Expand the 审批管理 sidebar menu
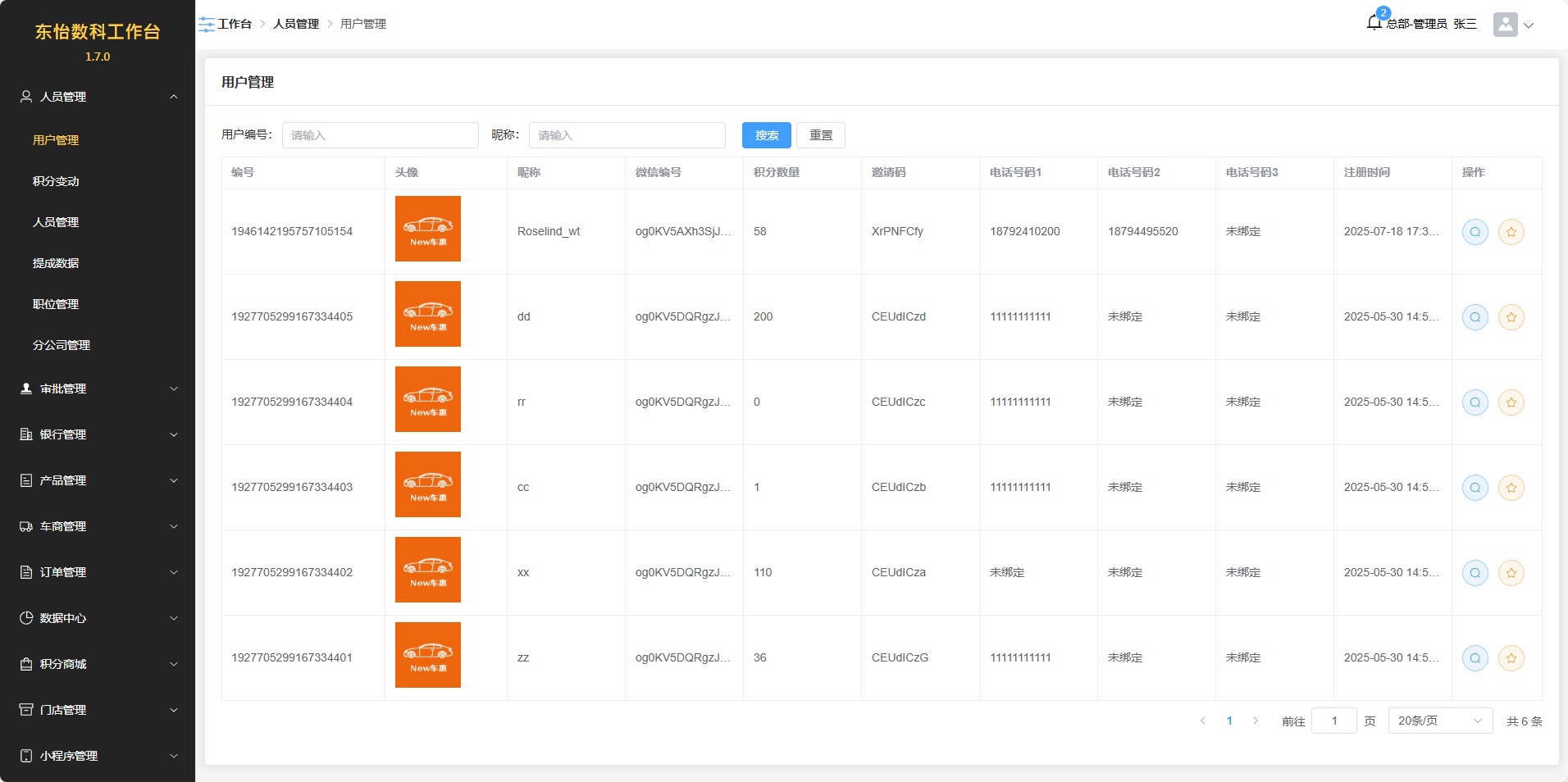Viewport: 1568px width, 782px height. point(98,389)
